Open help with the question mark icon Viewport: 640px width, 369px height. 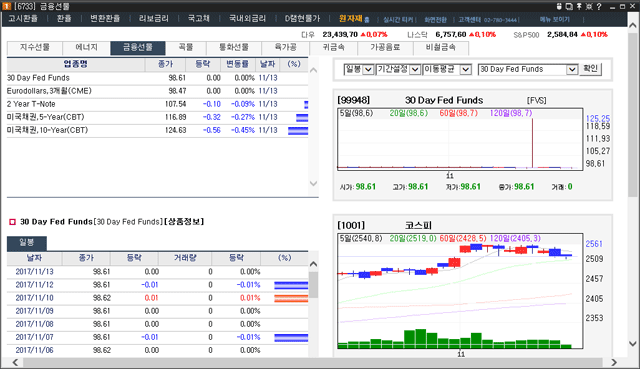pos(599,7)
